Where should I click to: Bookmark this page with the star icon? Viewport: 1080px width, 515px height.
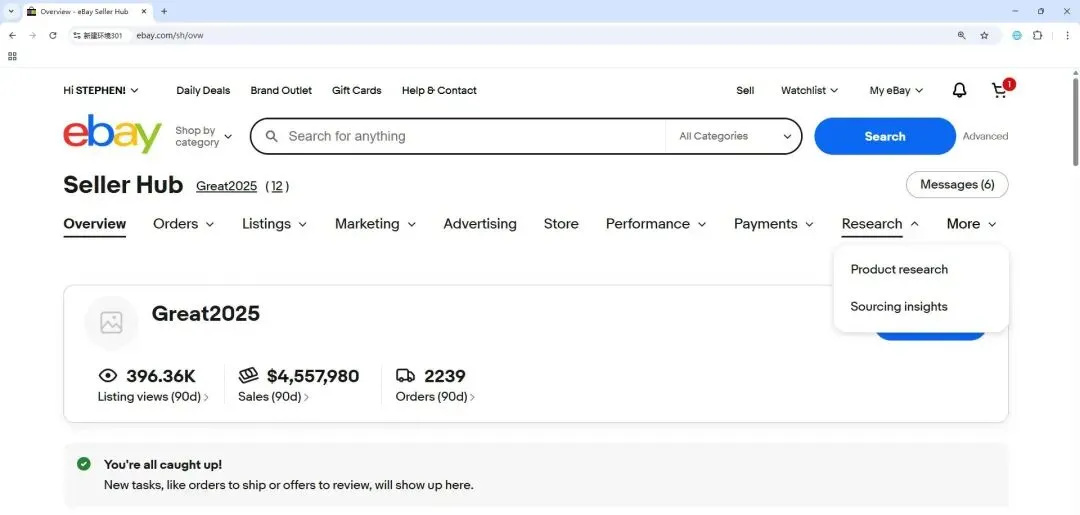point(984,35)
